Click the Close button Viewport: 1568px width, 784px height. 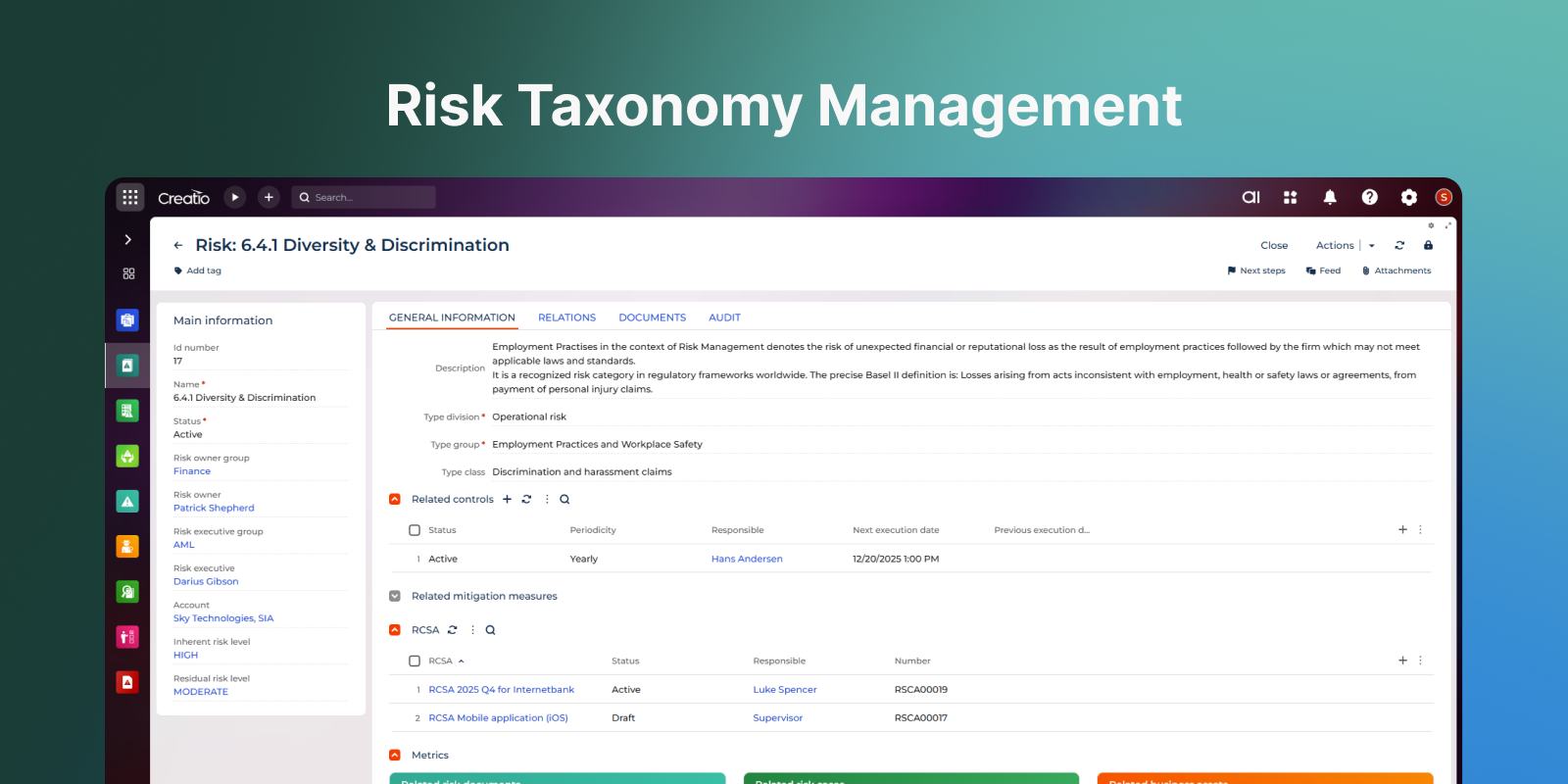[x=1274, y=245]
